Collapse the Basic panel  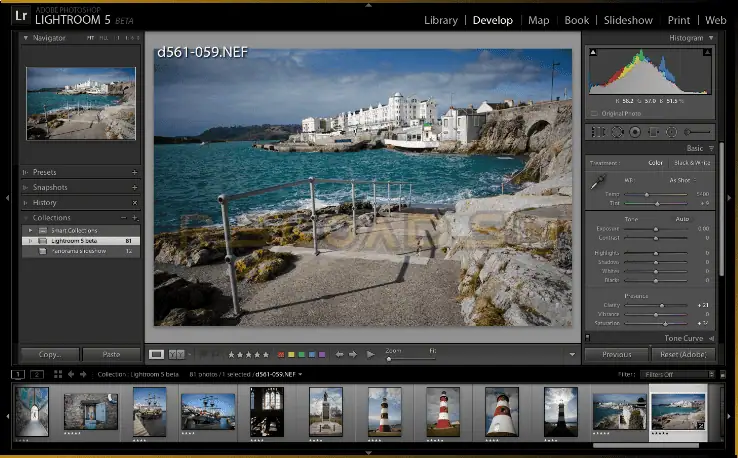(711, 148)
